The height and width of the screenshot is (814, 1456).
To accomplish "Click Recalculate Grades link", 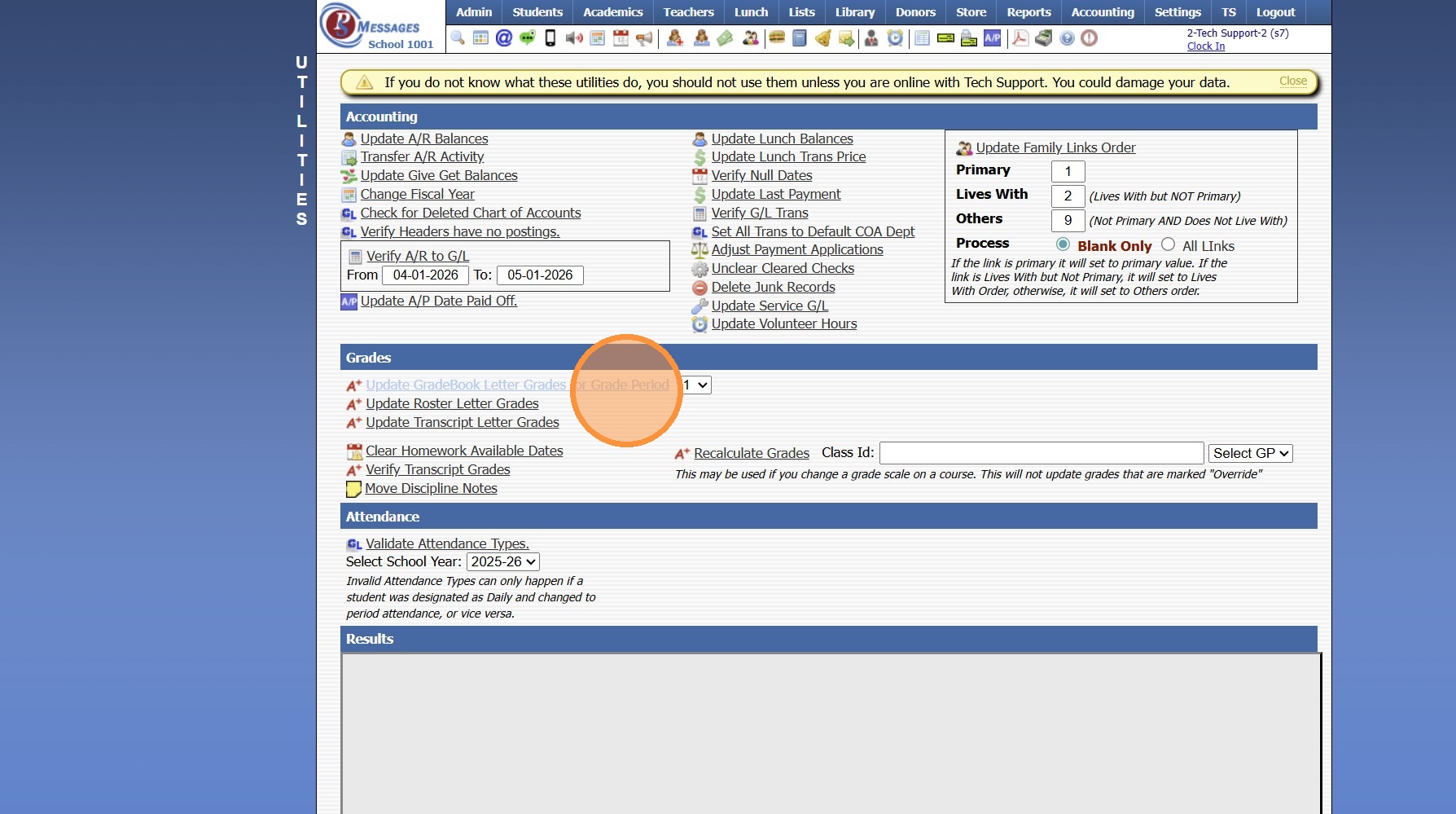I will 751,453.
